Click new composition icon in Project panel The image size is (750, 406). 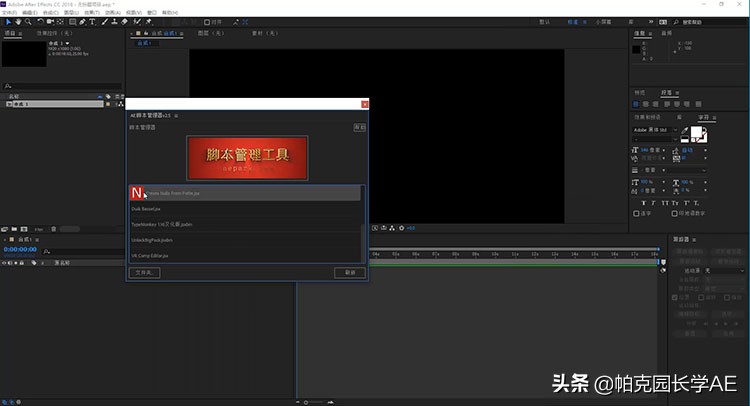[24, 230]
